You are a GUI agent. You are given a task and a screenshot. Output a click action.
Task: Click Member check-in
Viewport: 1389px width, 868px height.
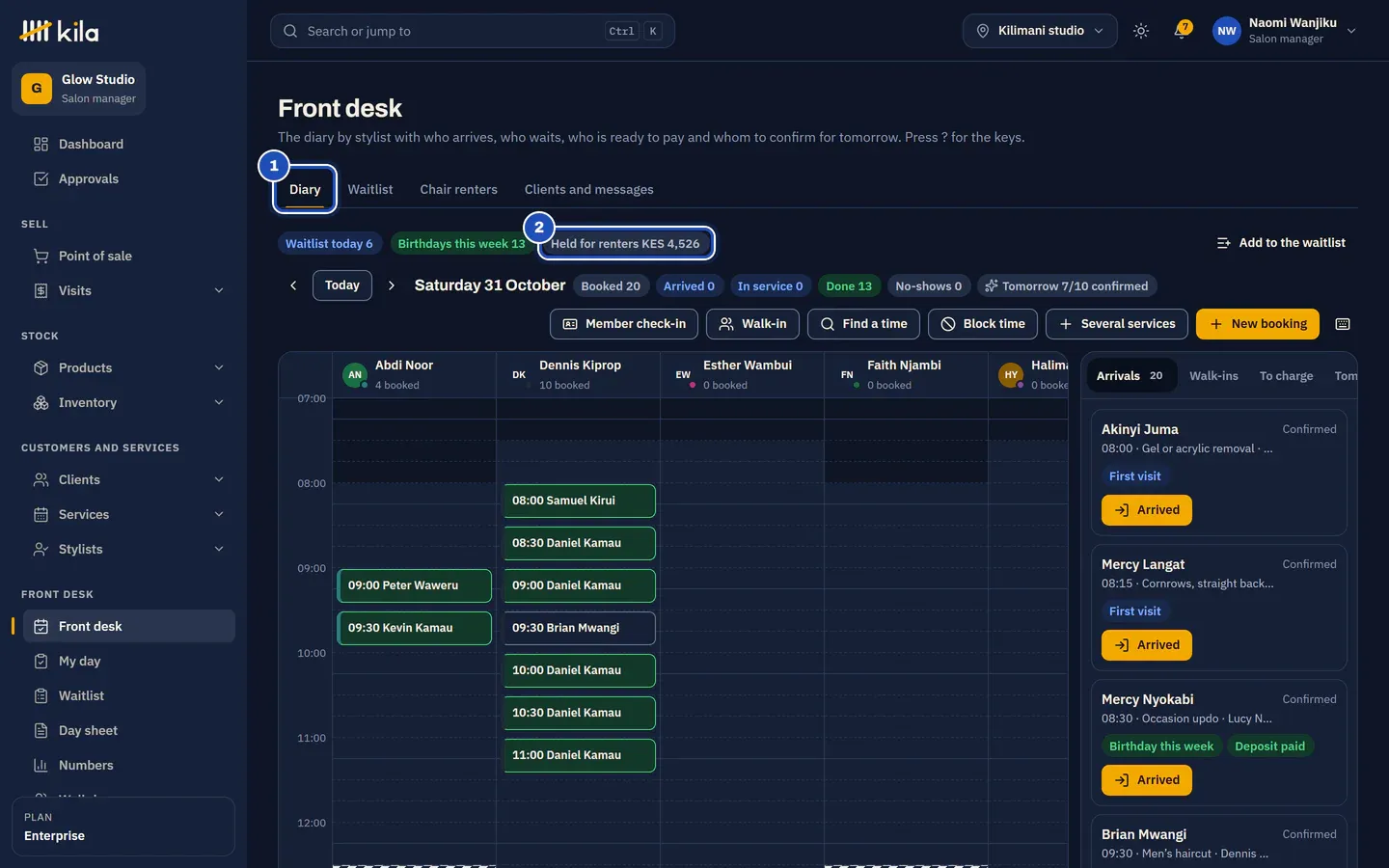coord(624,324)
